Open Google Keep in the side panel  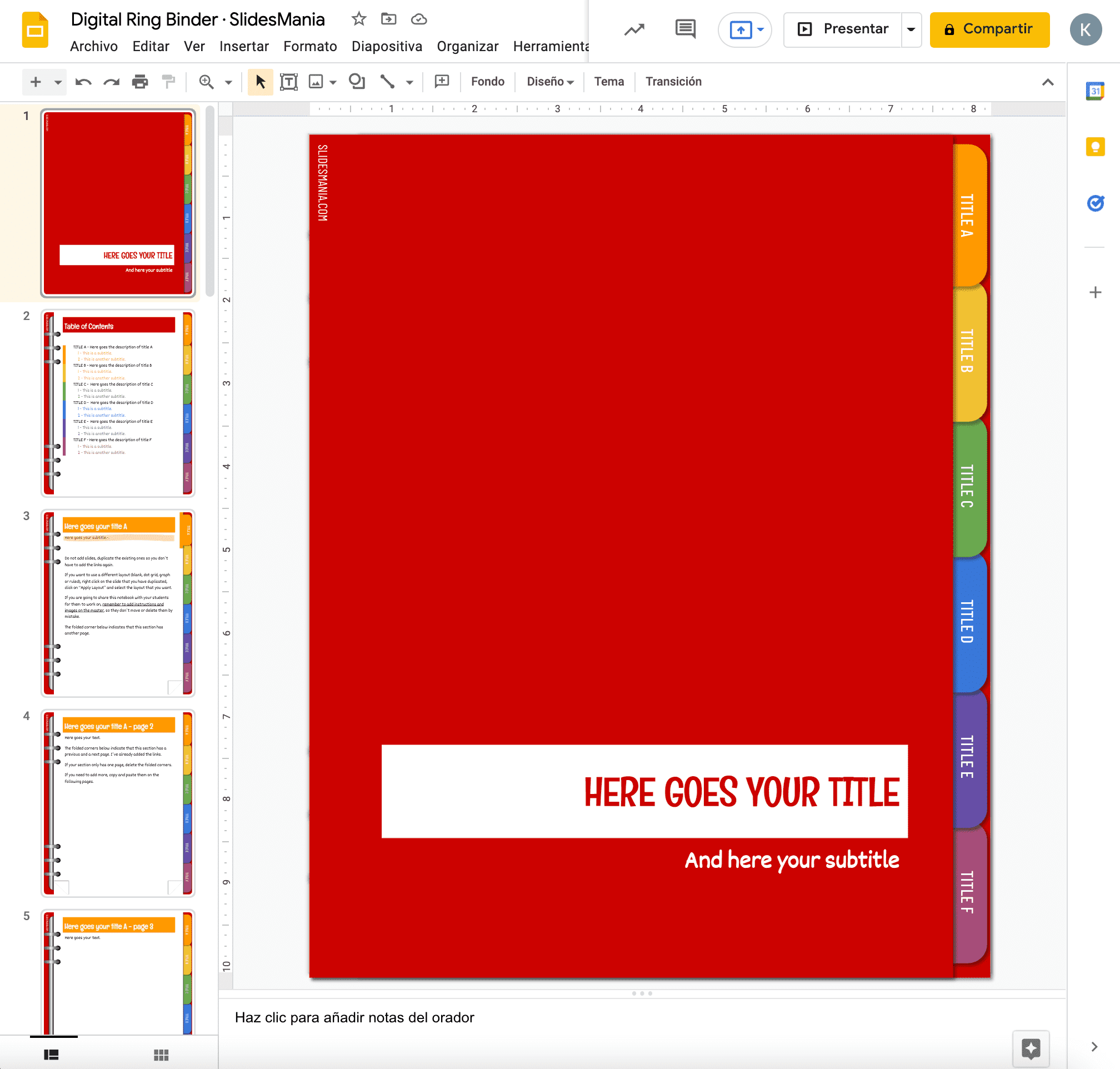click(x=1095, y=146)
